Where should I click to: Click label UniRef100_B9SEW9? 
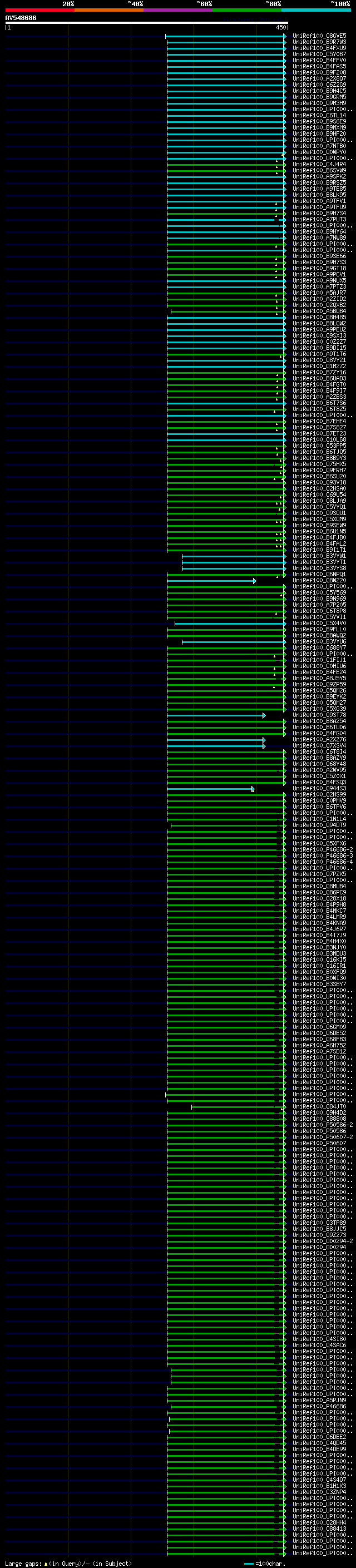(319, 525)
